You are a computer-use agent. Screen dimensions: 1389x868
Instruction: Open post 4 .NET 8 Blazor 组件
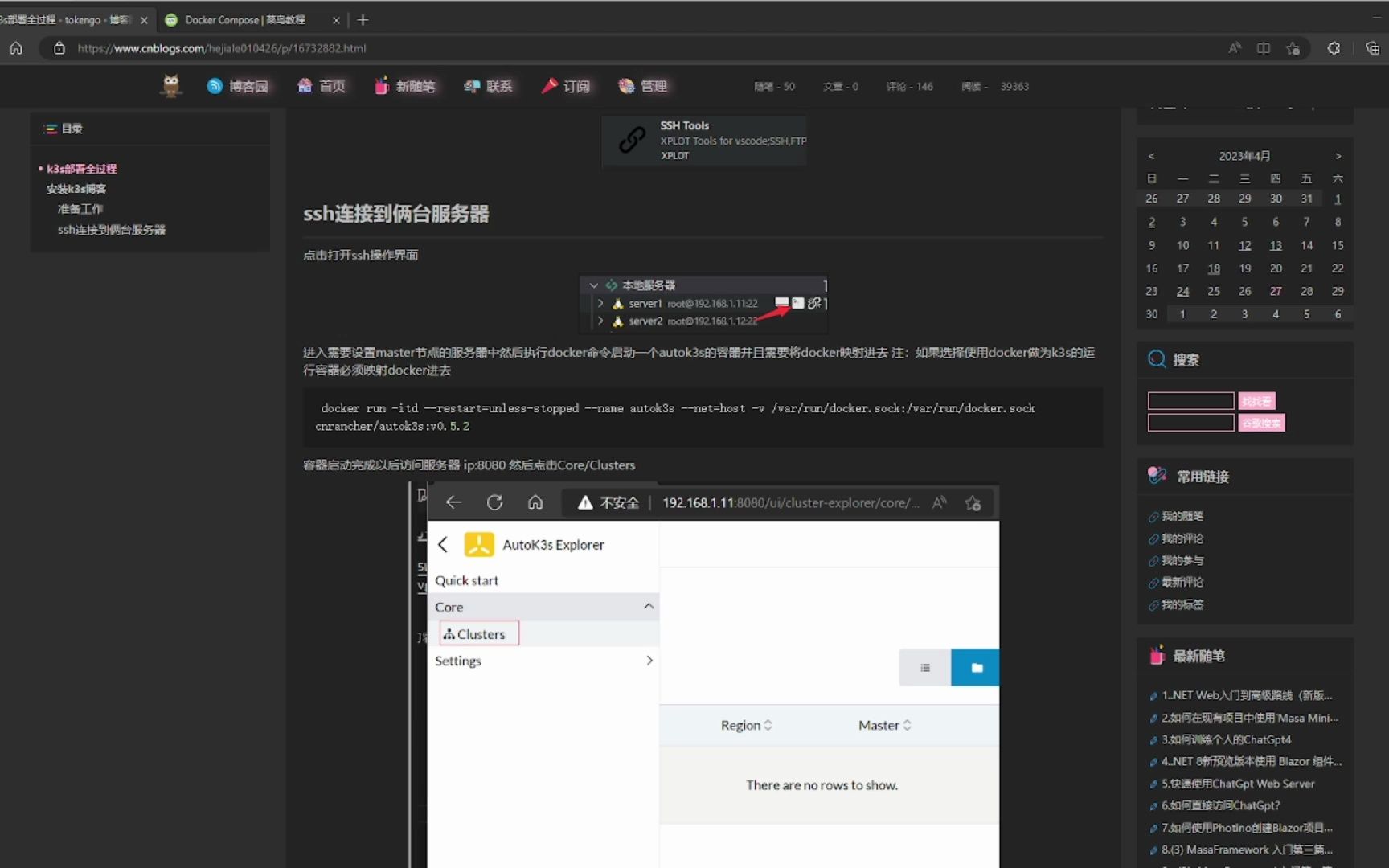1252,761
